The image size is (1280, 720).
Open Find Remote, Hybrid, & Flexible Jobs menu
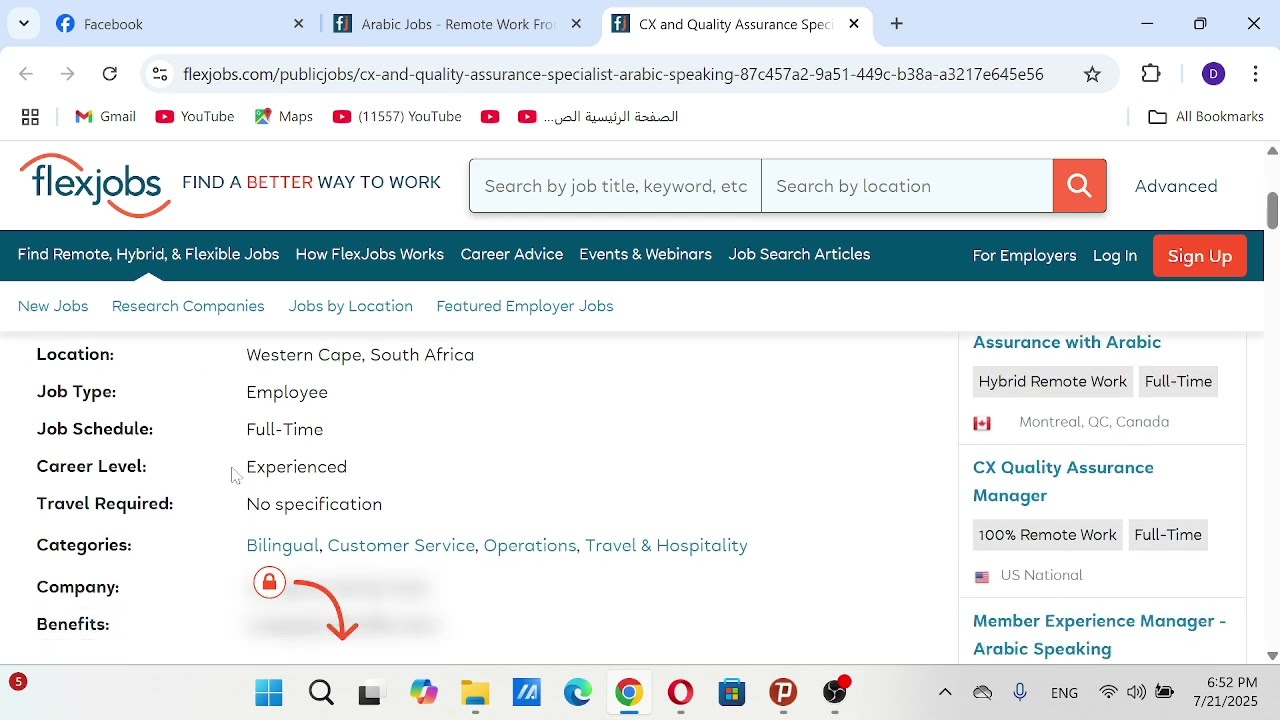(x=148, y=255)
